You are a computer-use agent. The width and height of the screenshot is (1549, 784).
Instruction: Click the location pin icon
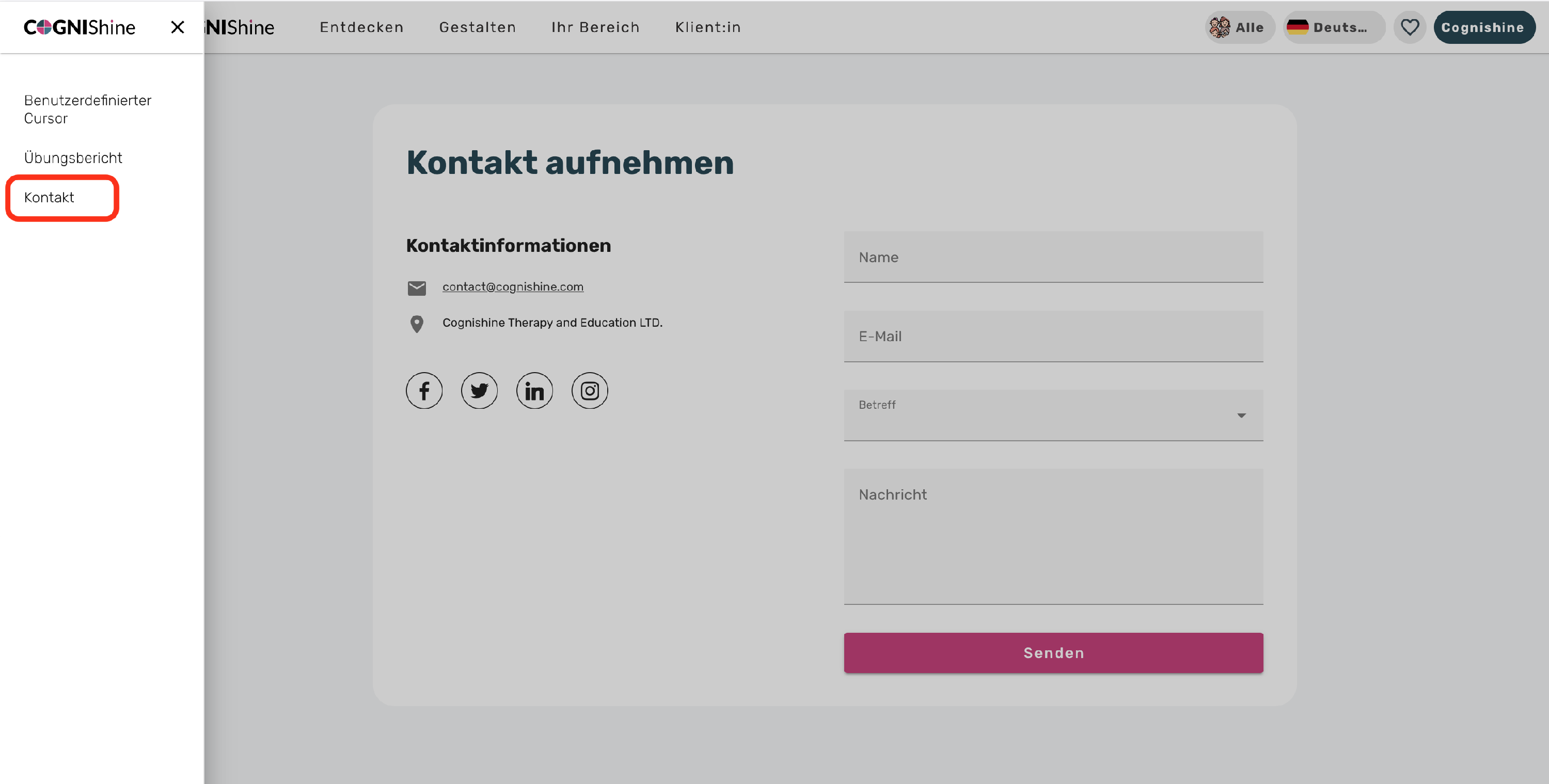click(417, 324)
